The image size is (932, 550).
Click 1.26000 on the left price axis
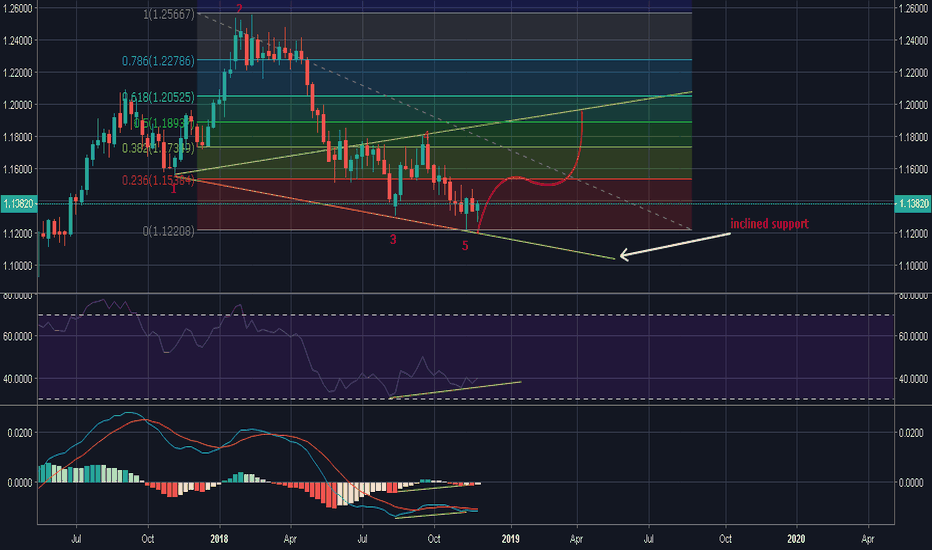coord(17,8)
